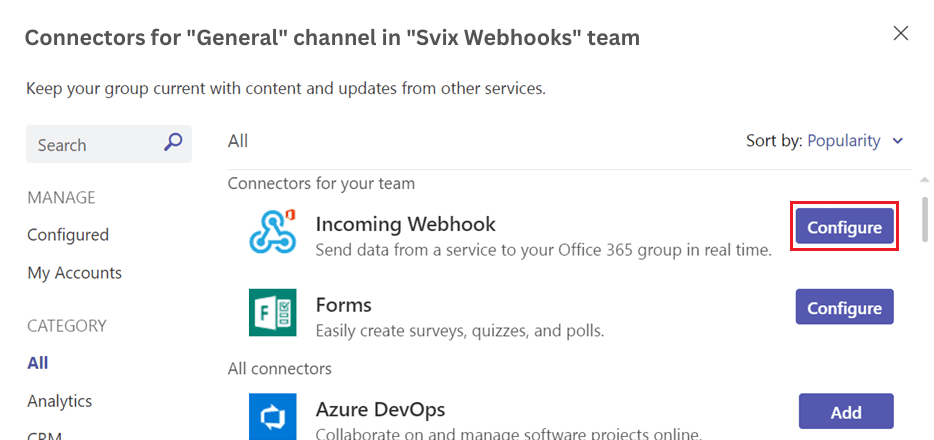Viewport: 934px width, 440px height.
Task: Click the magnifying glass search icon
Action: pyautogui.click(x=173, y=142)
